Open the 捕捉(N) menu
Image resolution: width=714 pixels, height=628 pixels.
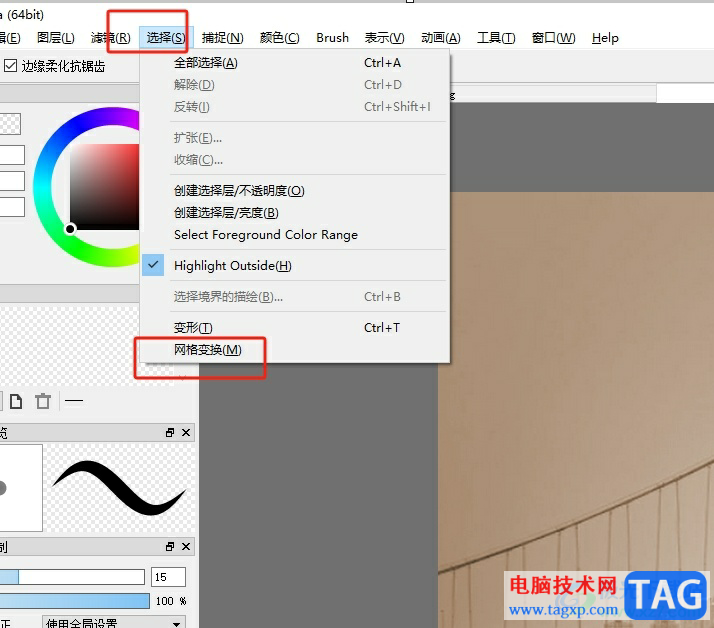click(x=223, y=38)
